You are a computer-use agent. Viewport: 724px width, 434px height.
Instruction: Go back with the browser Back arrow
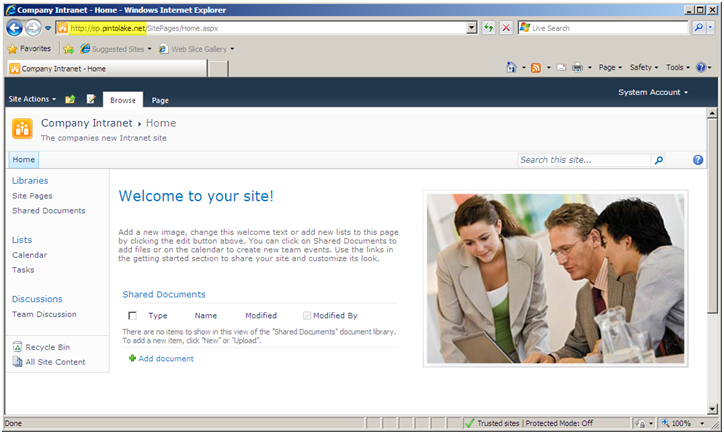(x=14, y=28)
